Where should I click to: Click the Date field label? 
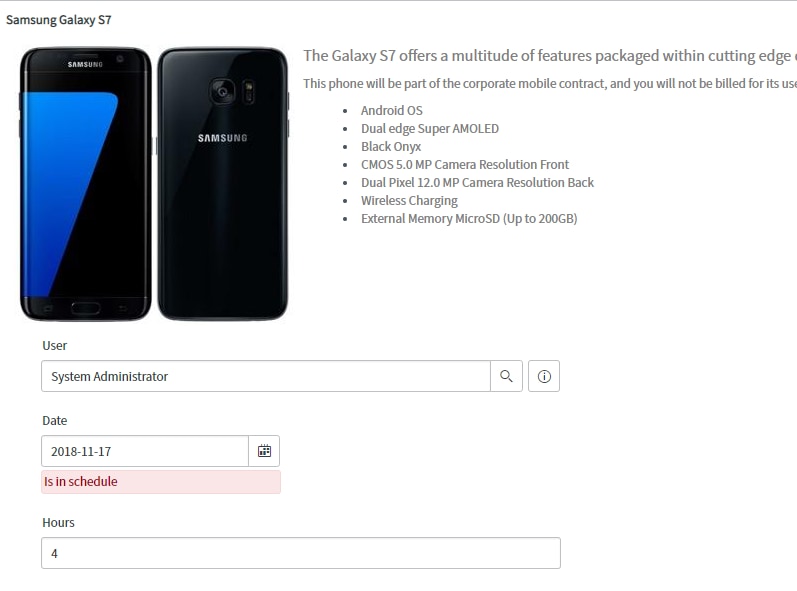pos(54,421)
